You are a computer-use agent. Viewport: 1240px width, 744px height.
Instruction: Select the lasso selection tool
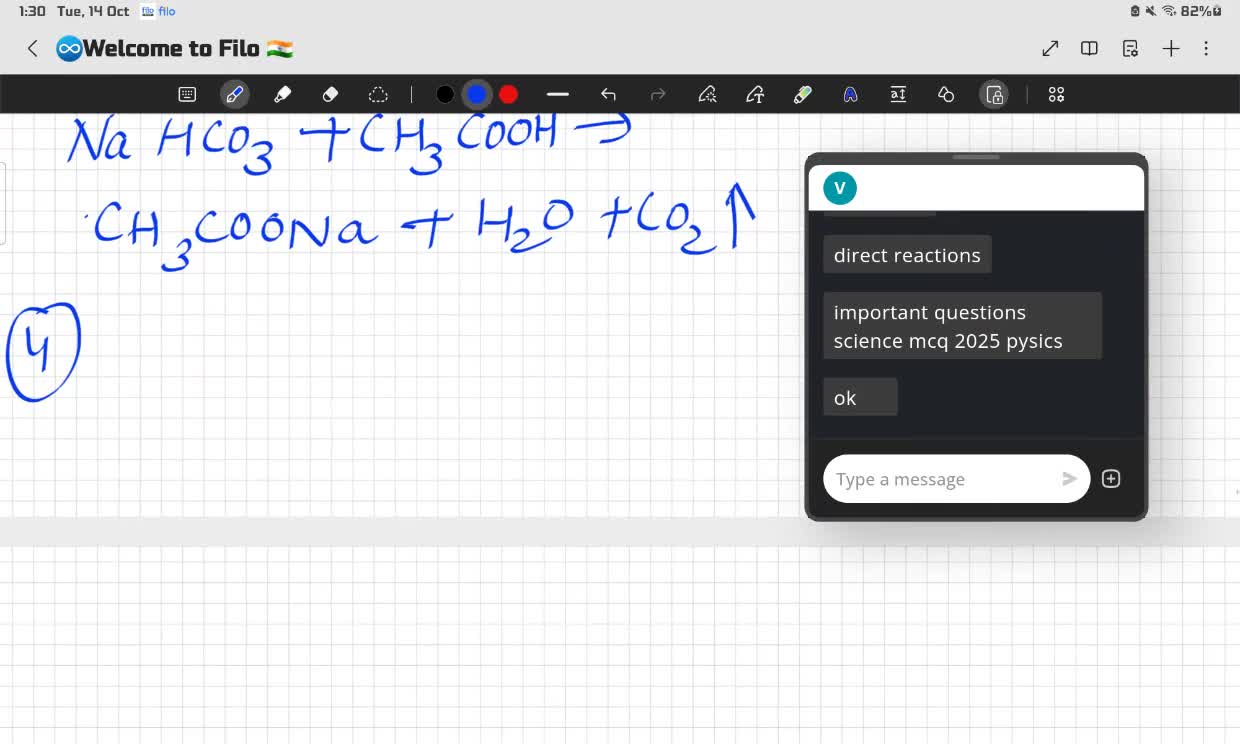(x=378, y=94)
